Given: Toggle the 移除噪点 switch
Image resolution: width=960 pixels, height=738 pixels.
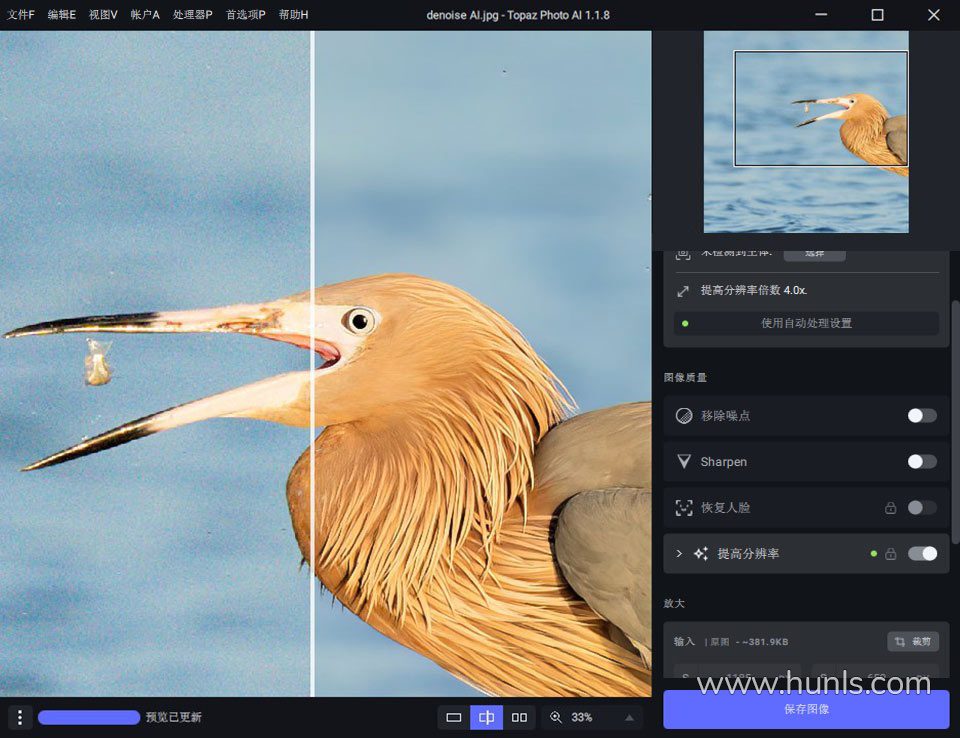Looking at the screenshot, I should [x=922, y=416].
